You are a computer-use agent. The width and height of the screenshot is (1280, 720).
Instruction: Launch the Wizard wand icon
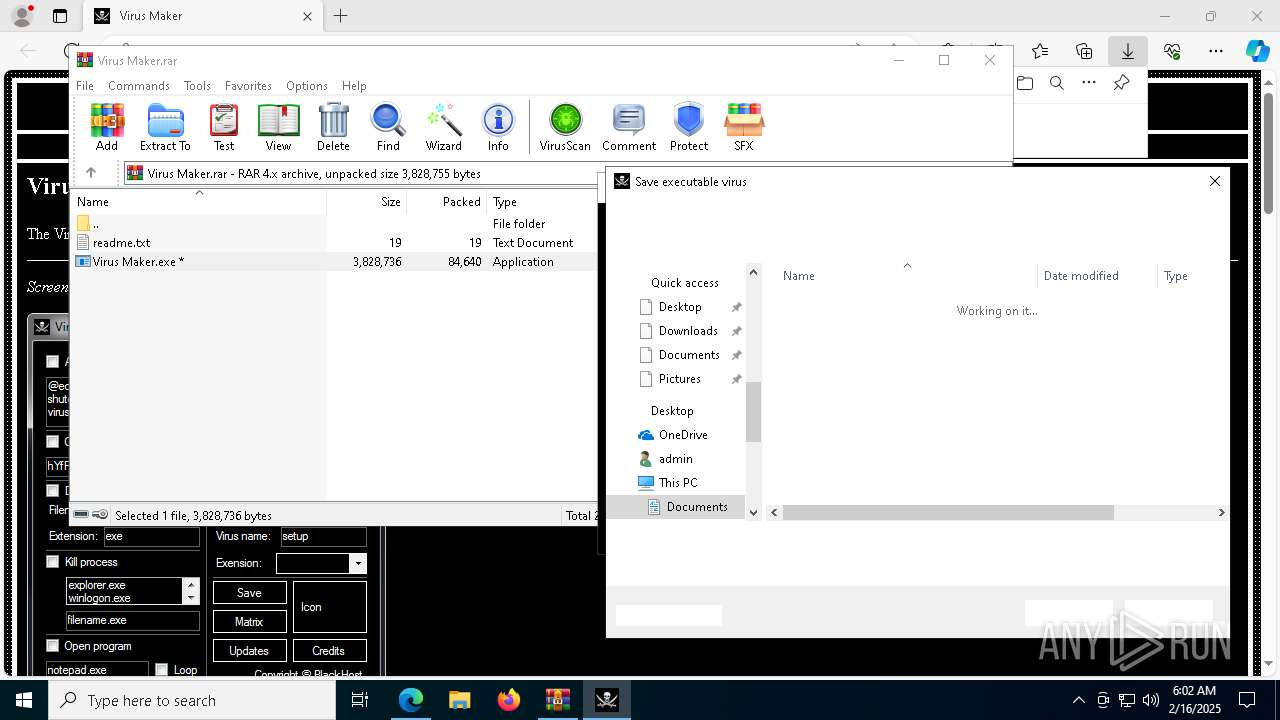coord(443,127)
